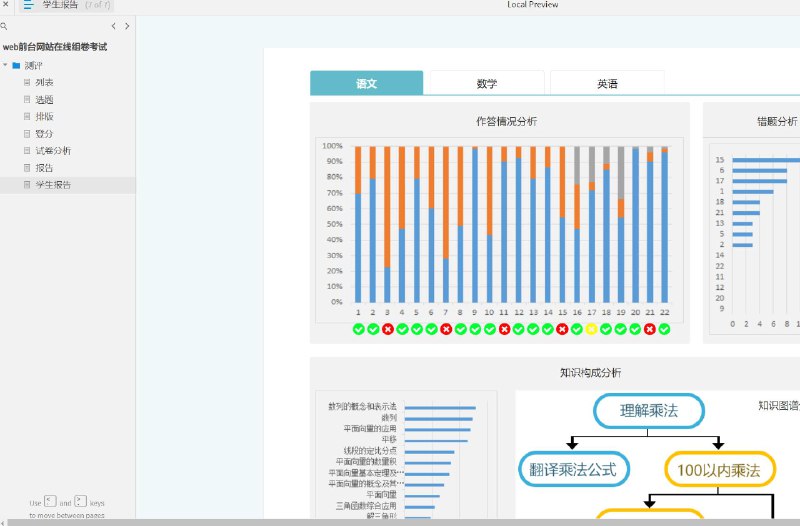Click the search magnifier icon in sidebar
The image size is (800, 526).
(4, 26)
